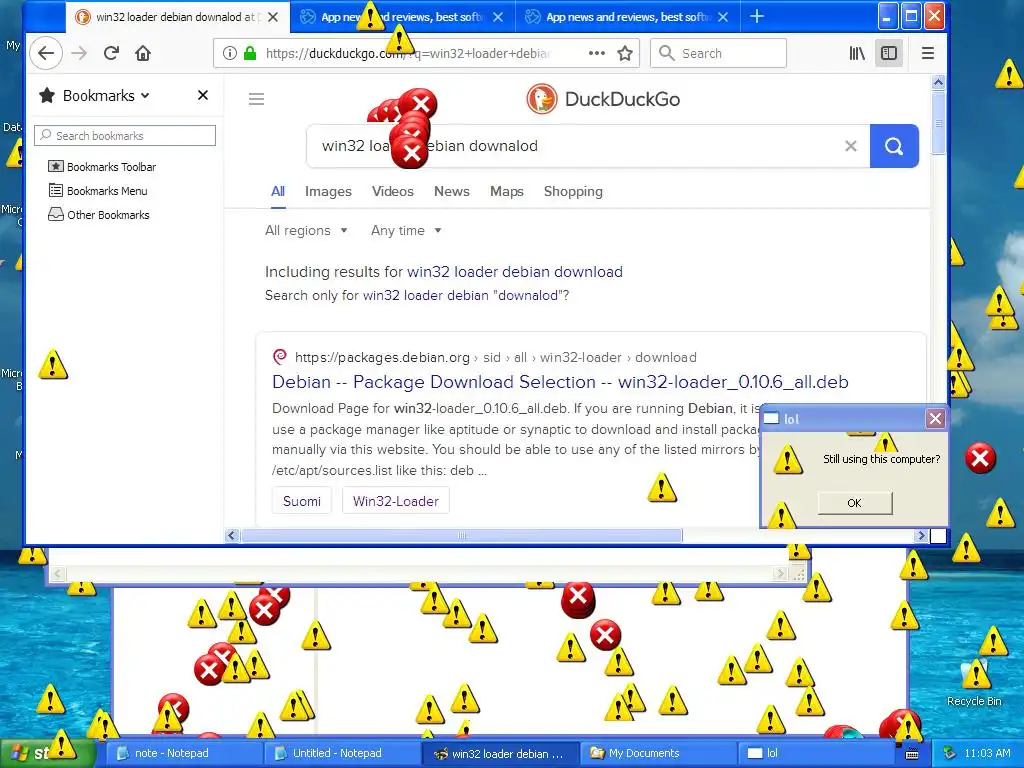Open the Suomi sitelink

(302, 501)
